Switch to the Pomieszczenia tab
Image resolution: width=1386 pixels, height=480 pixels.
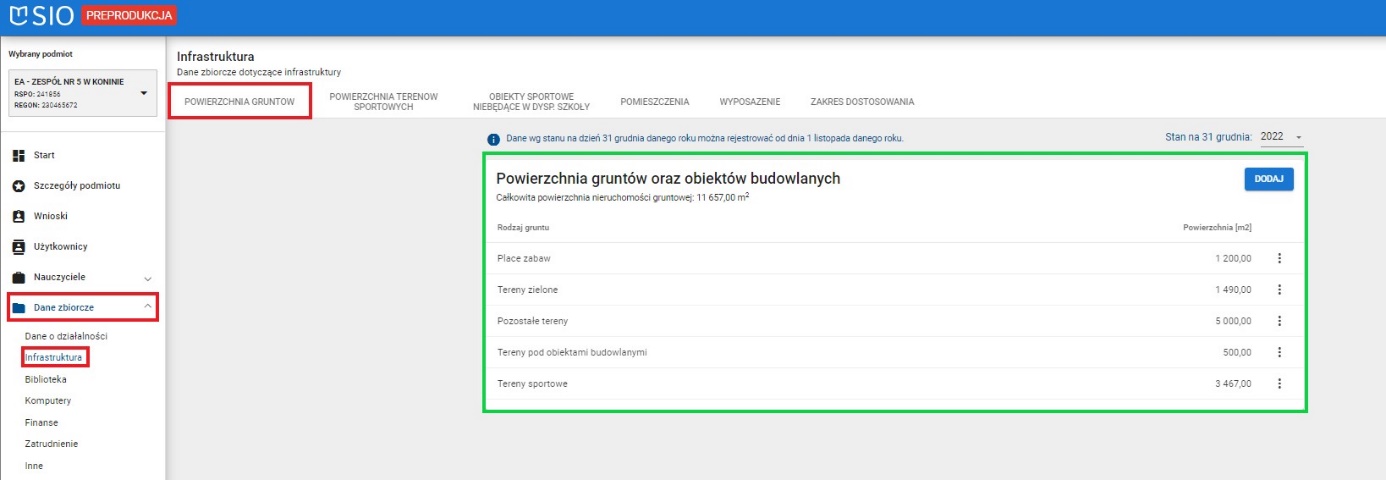click(654, 102)
